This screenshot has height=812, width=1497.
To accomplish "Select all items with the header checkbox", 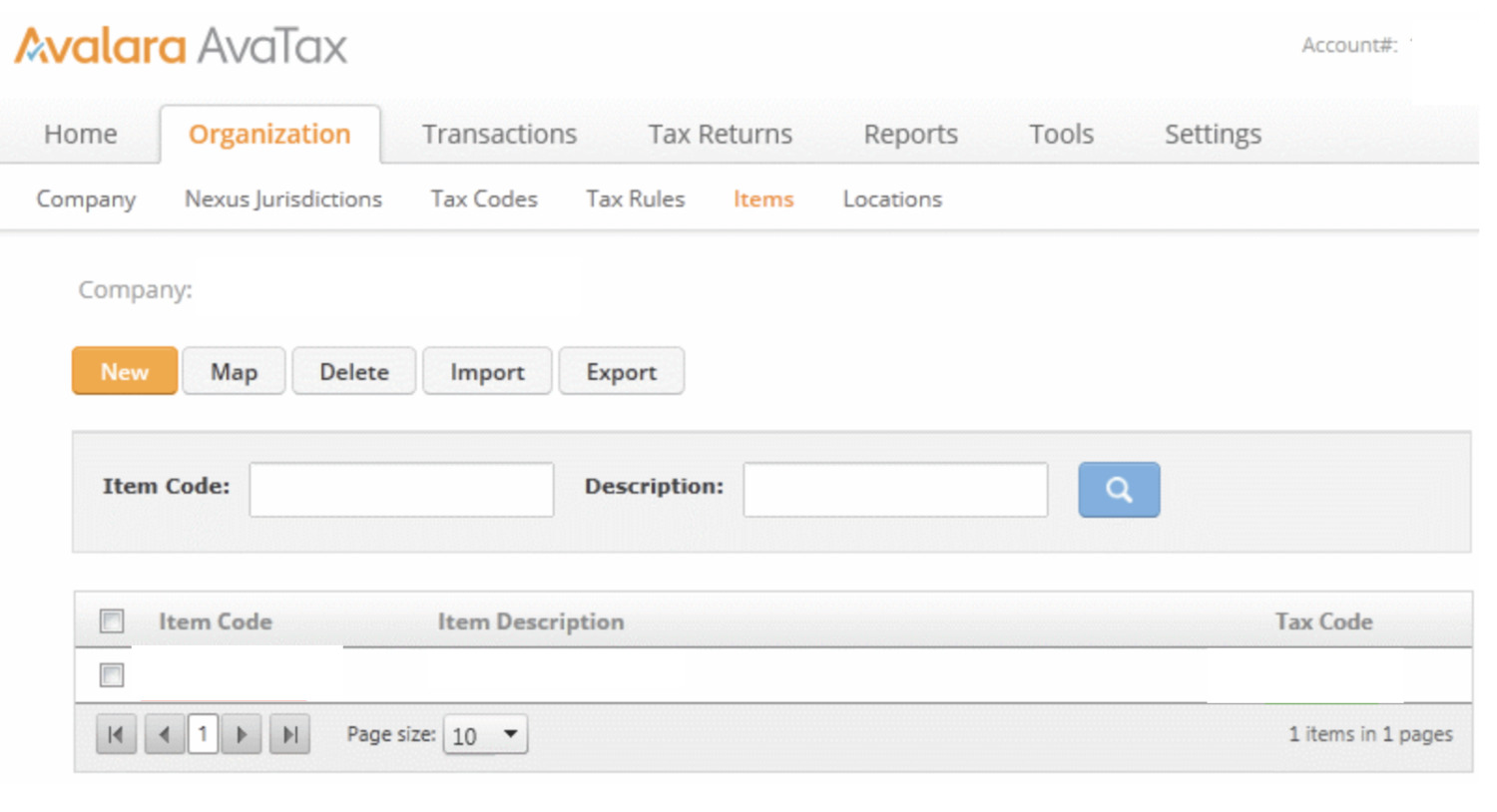I will (111, 620).
